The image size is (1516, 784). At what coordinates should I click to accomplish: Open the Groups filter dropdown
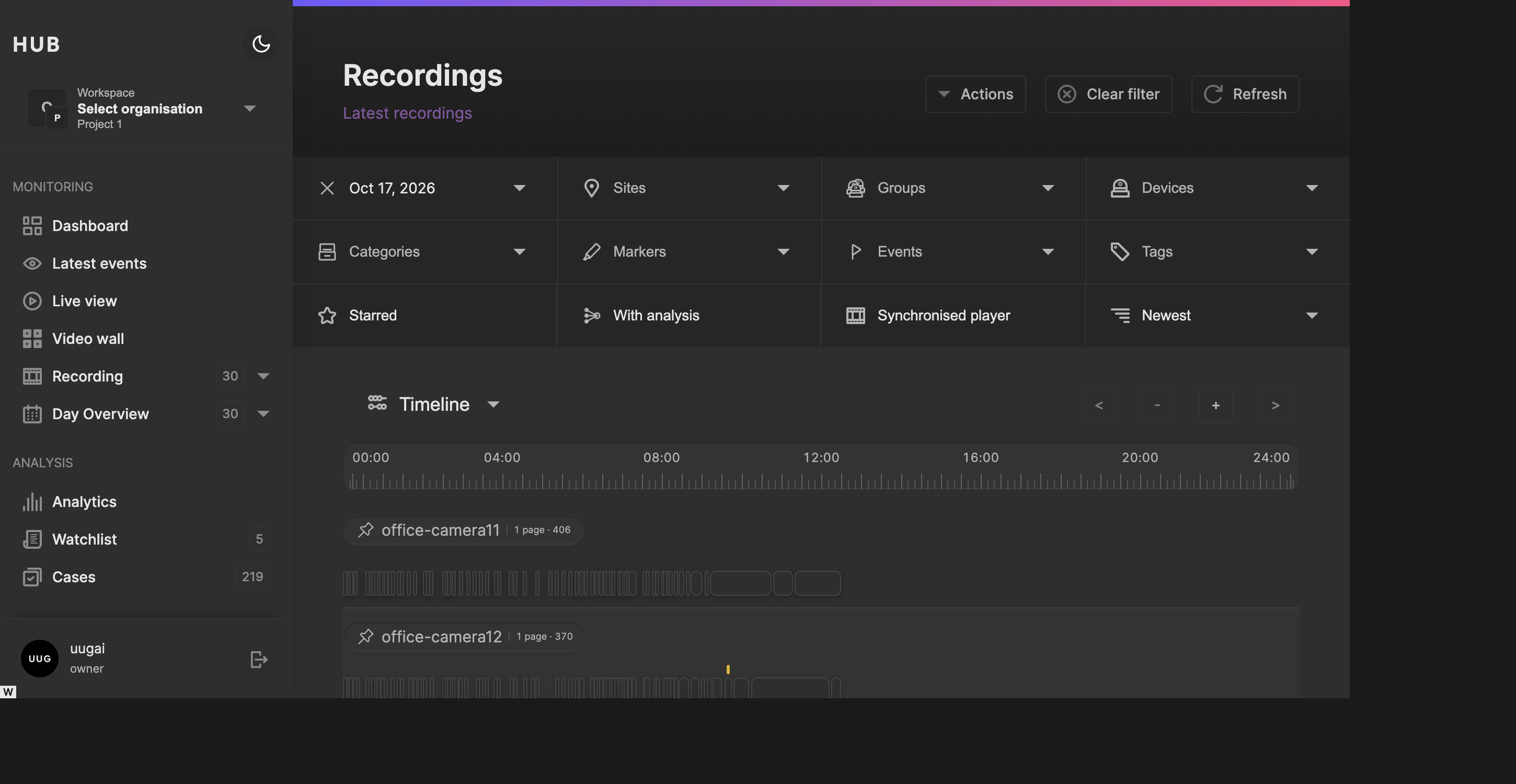point(953,188)
